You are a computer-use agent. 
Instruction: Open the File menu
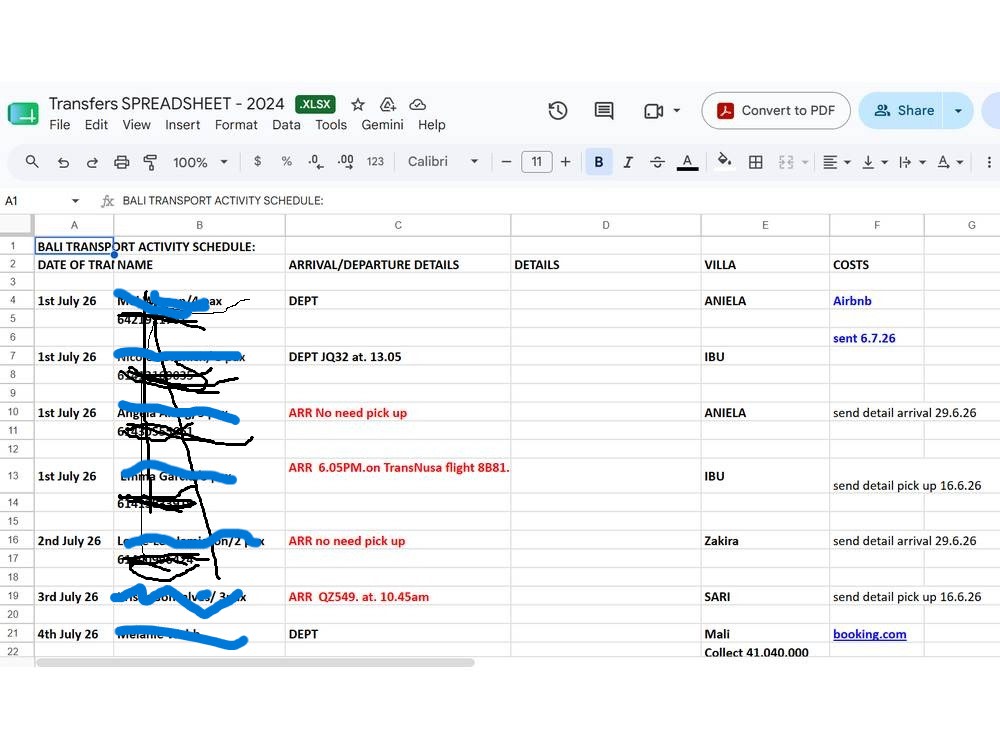[x=59, y=125]
